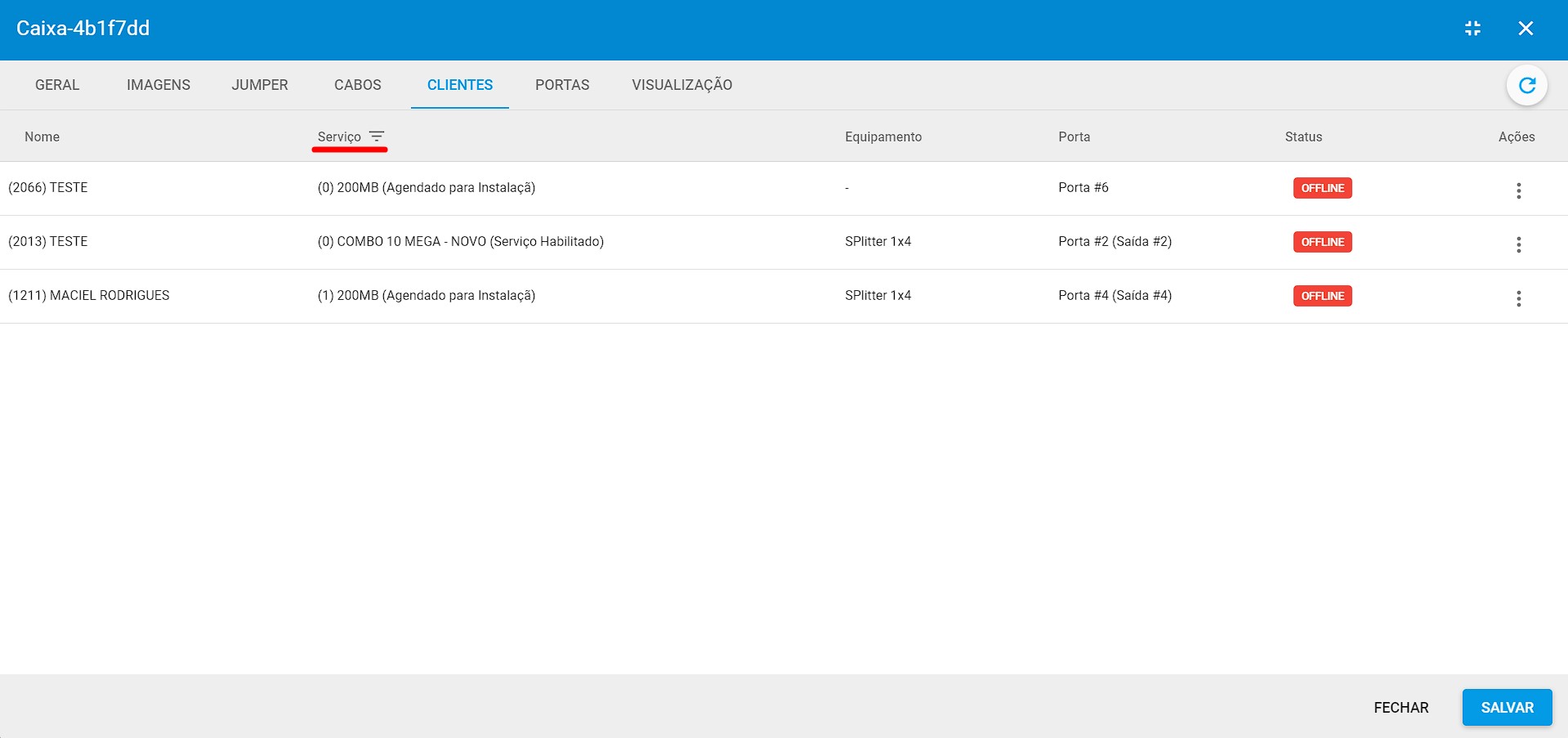Click OFFLINE badge for (2013) TESTE
1568x738 pixels.
(1322, 242)
